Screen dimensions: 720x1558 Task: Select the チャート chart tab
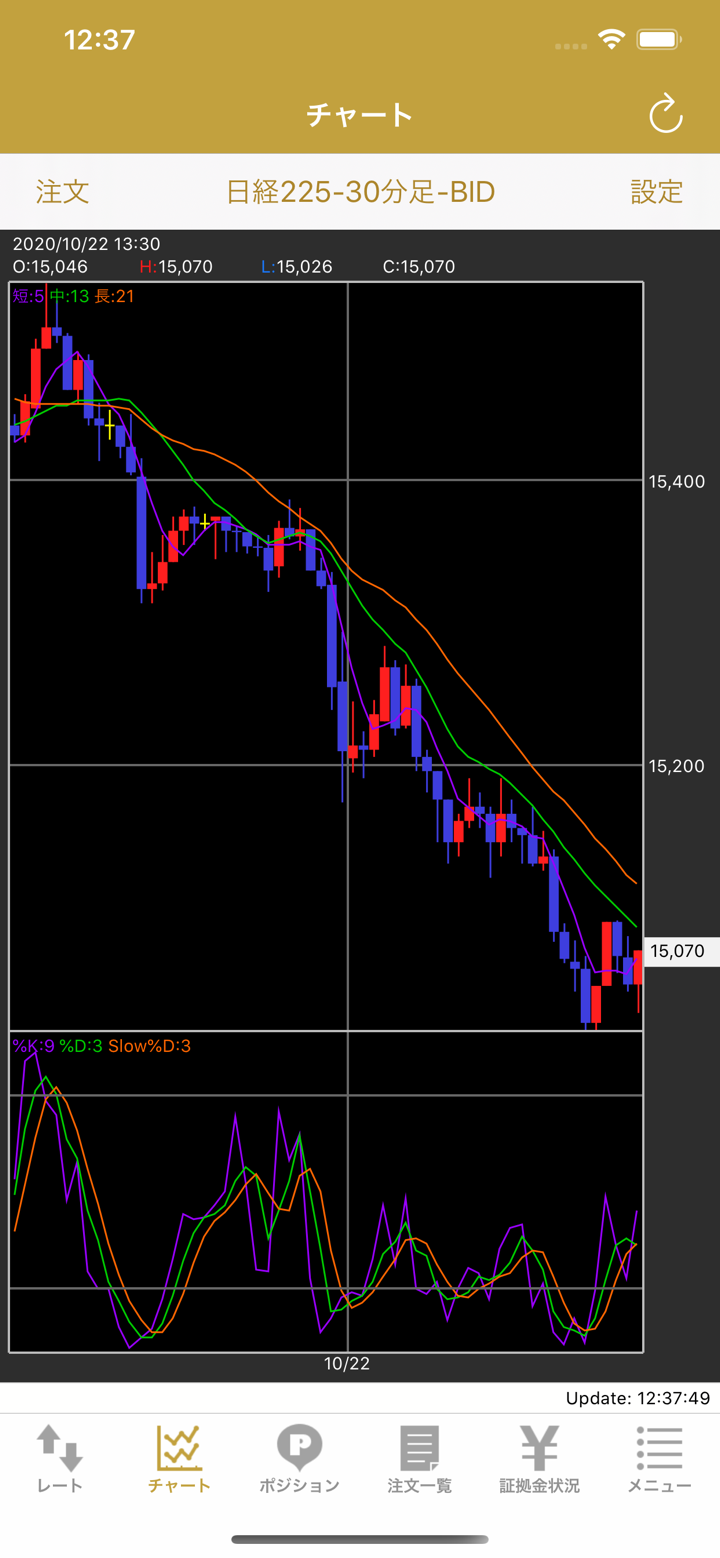point(179,1459)
